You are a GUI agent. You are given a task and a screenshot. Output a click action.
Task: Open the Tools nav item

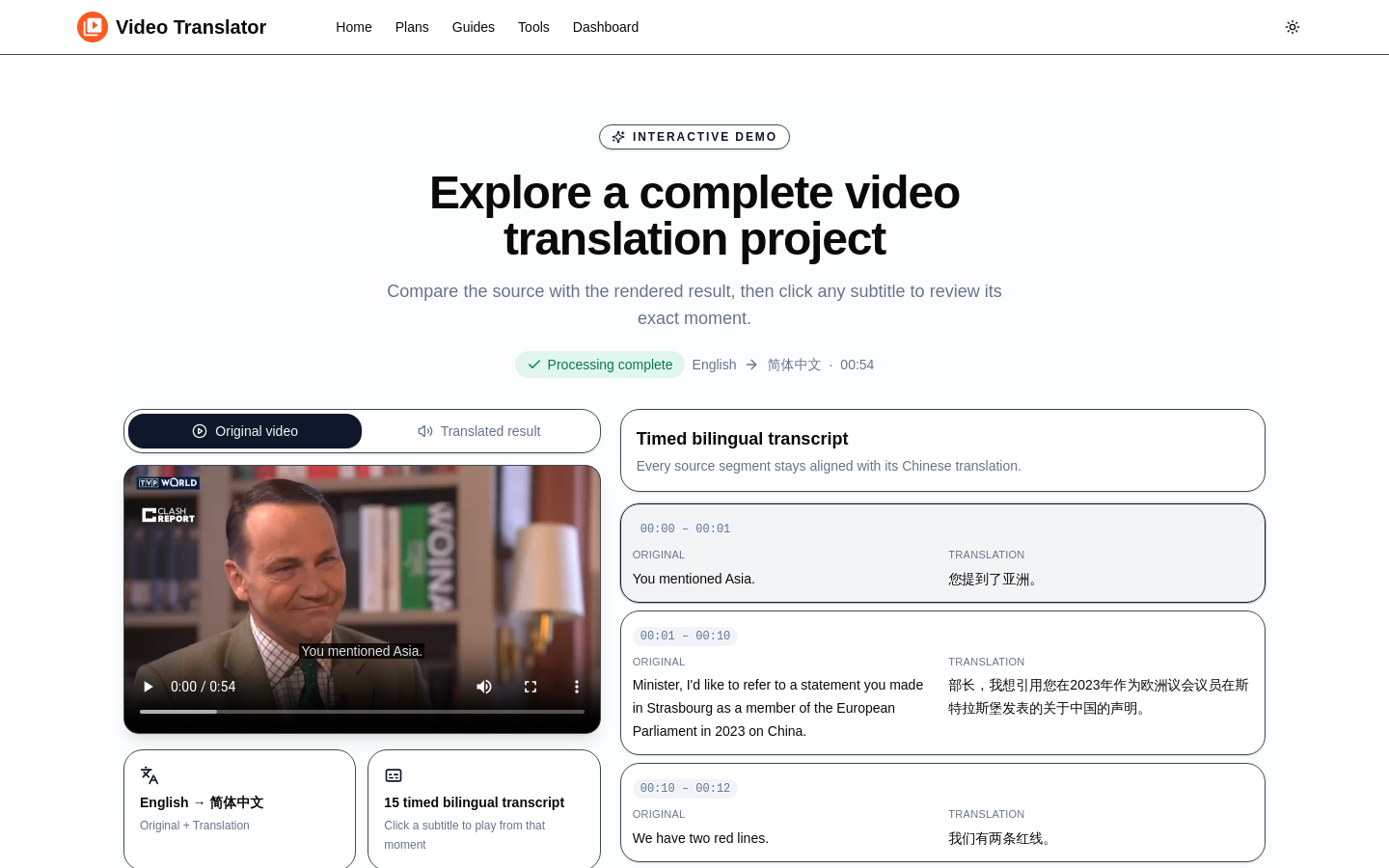[x=533, y=27]
